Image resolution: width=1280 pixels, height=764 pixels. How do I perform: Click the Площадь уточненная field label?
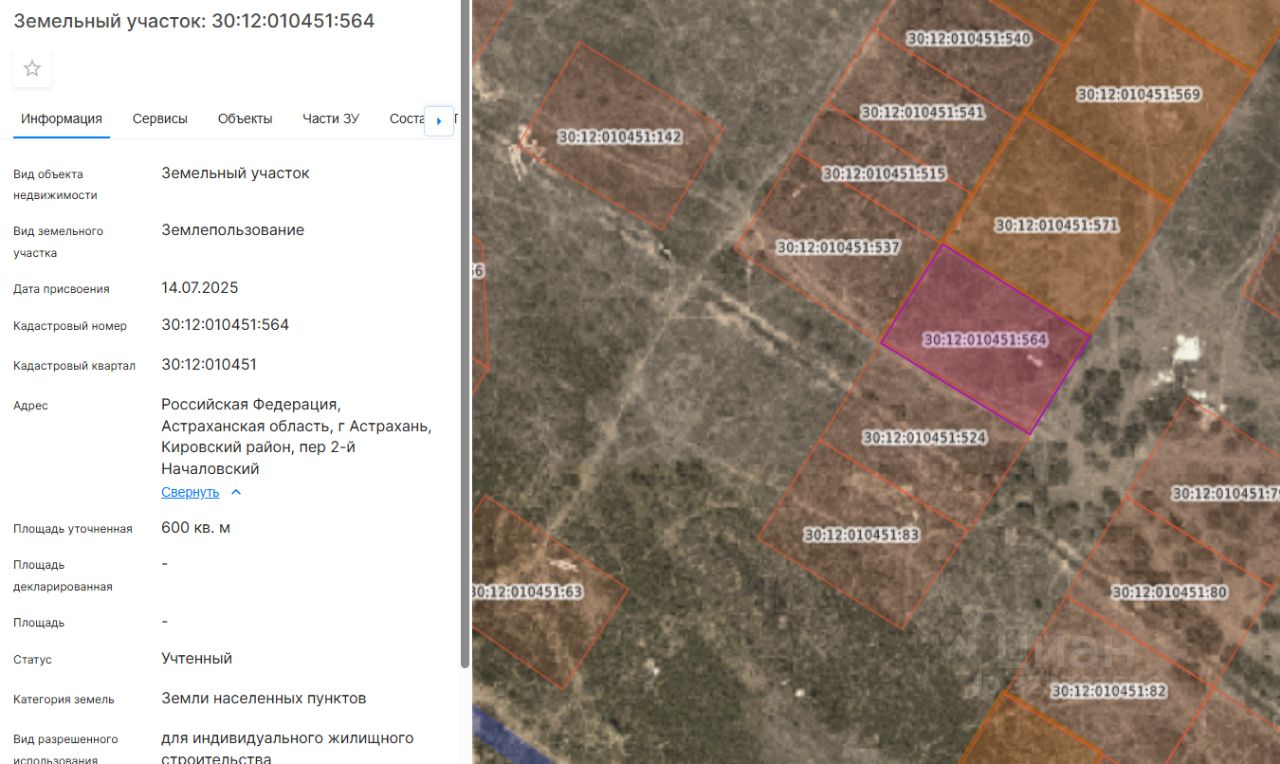click(x=73, y=529)
